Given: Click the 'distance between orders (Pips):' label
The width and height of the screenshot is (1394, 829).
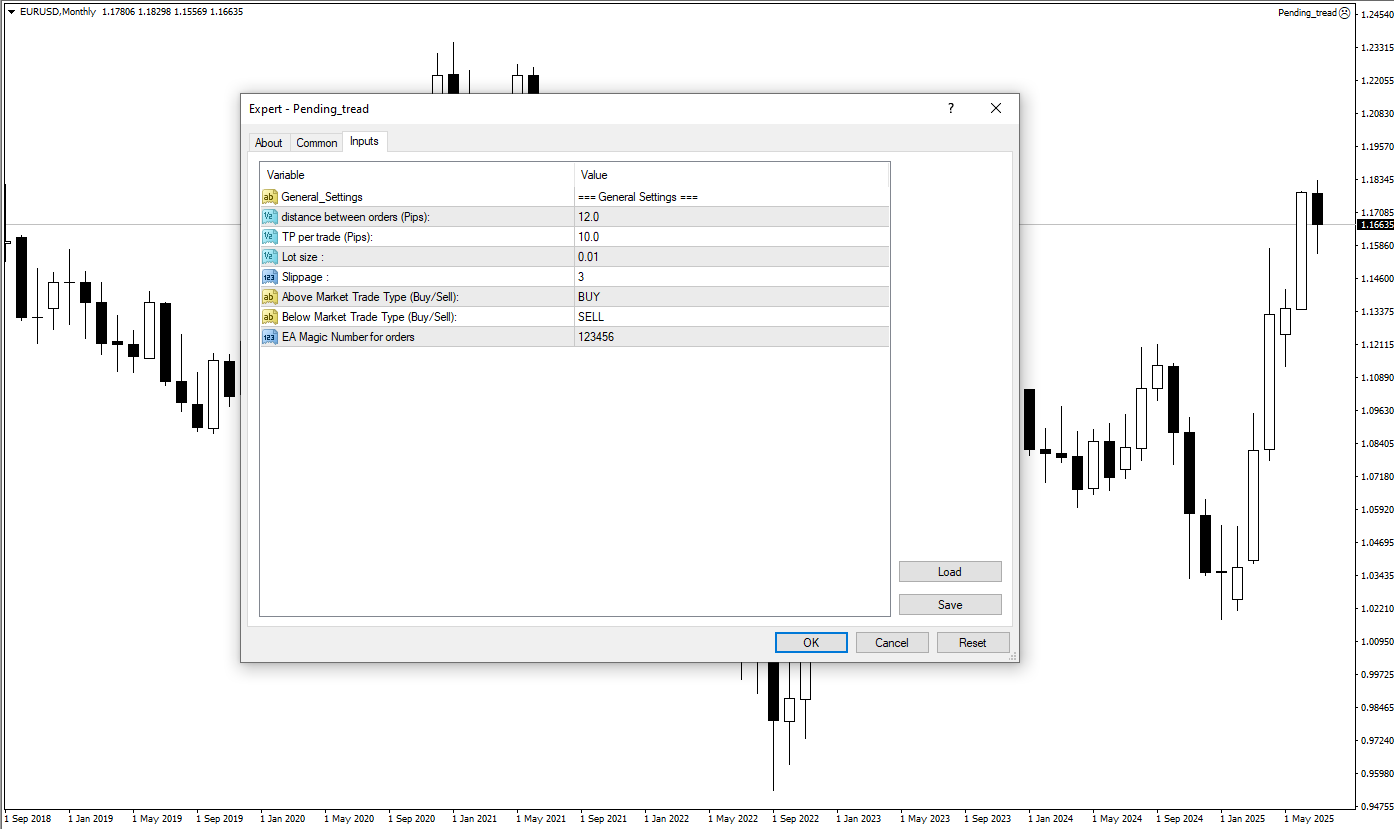Looking at the screenshot, I should (x=355, y=217).
